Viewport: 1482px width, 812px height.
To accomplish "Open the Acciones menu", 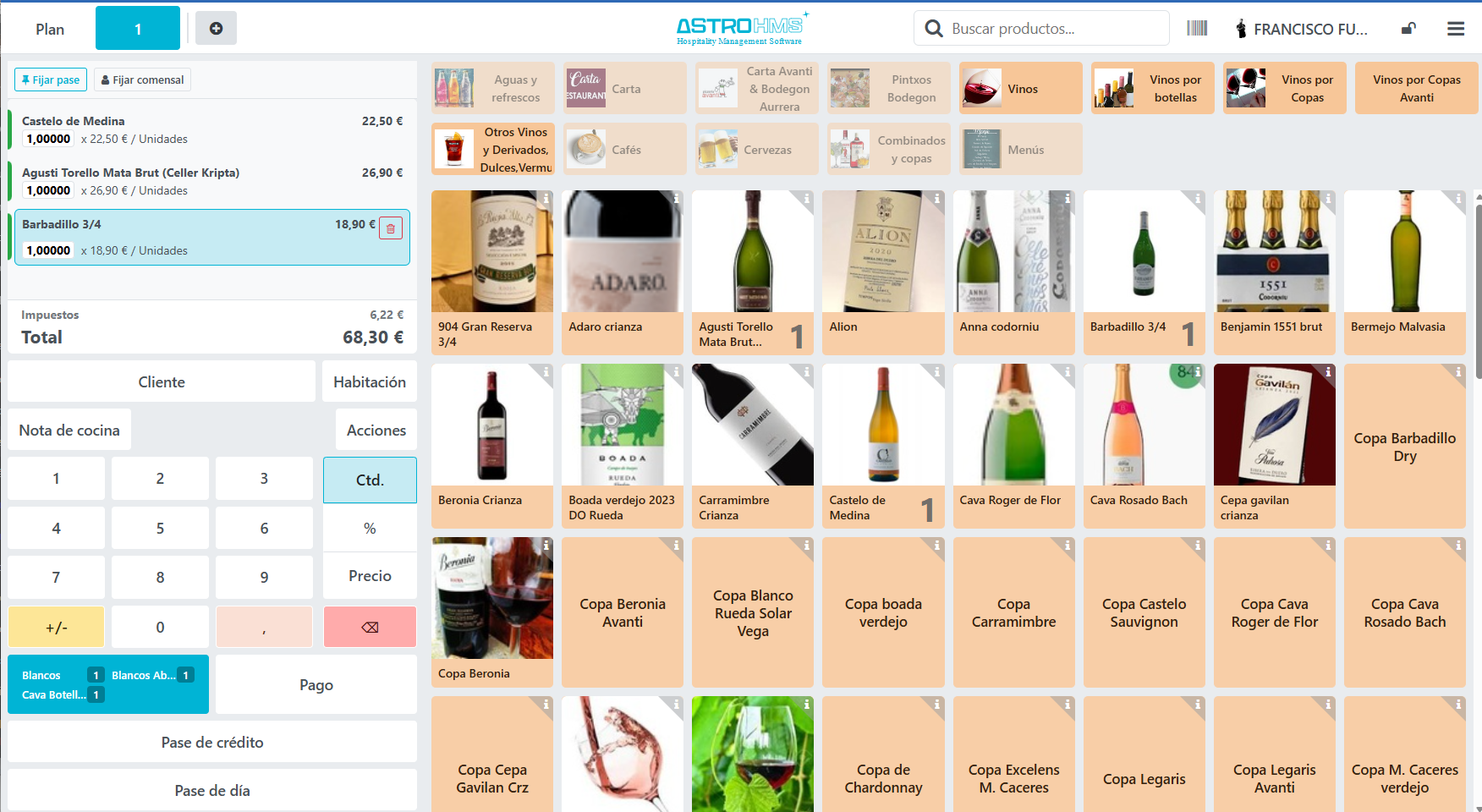I will coord(376,430).
